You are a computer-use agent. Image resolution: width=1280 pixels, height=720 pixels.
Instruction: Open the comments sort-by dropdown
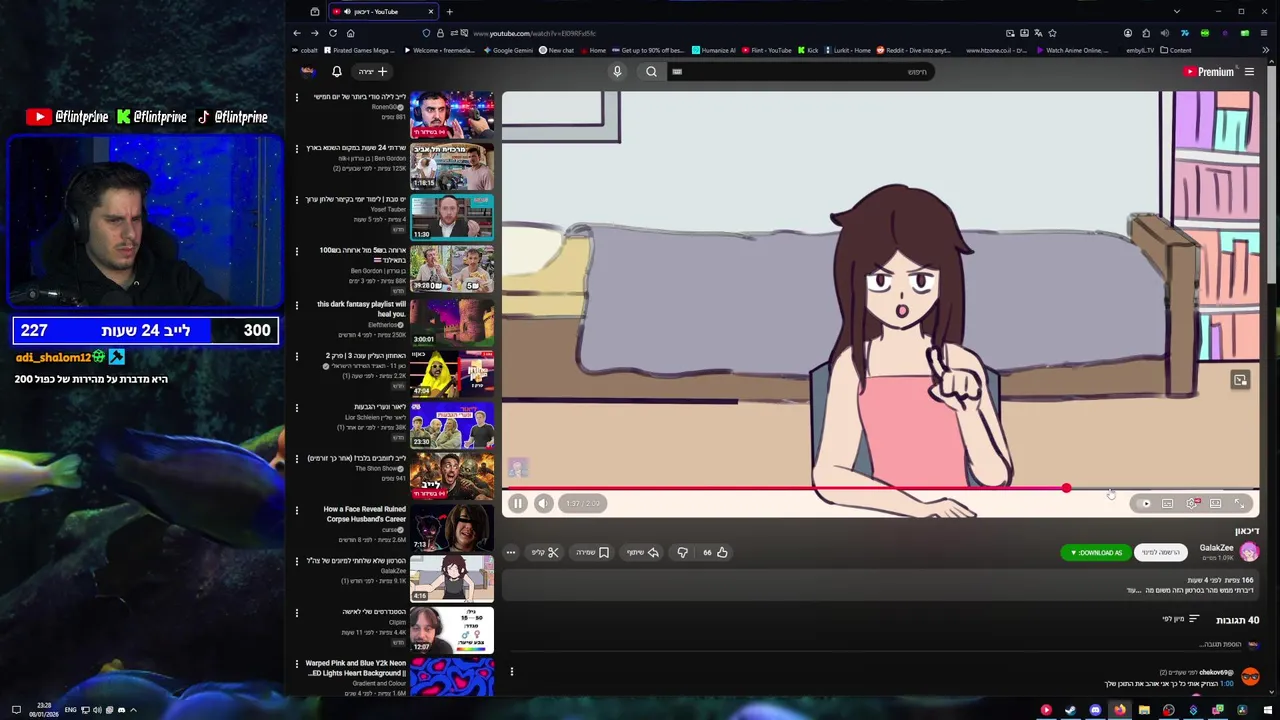click(1180, 619)
